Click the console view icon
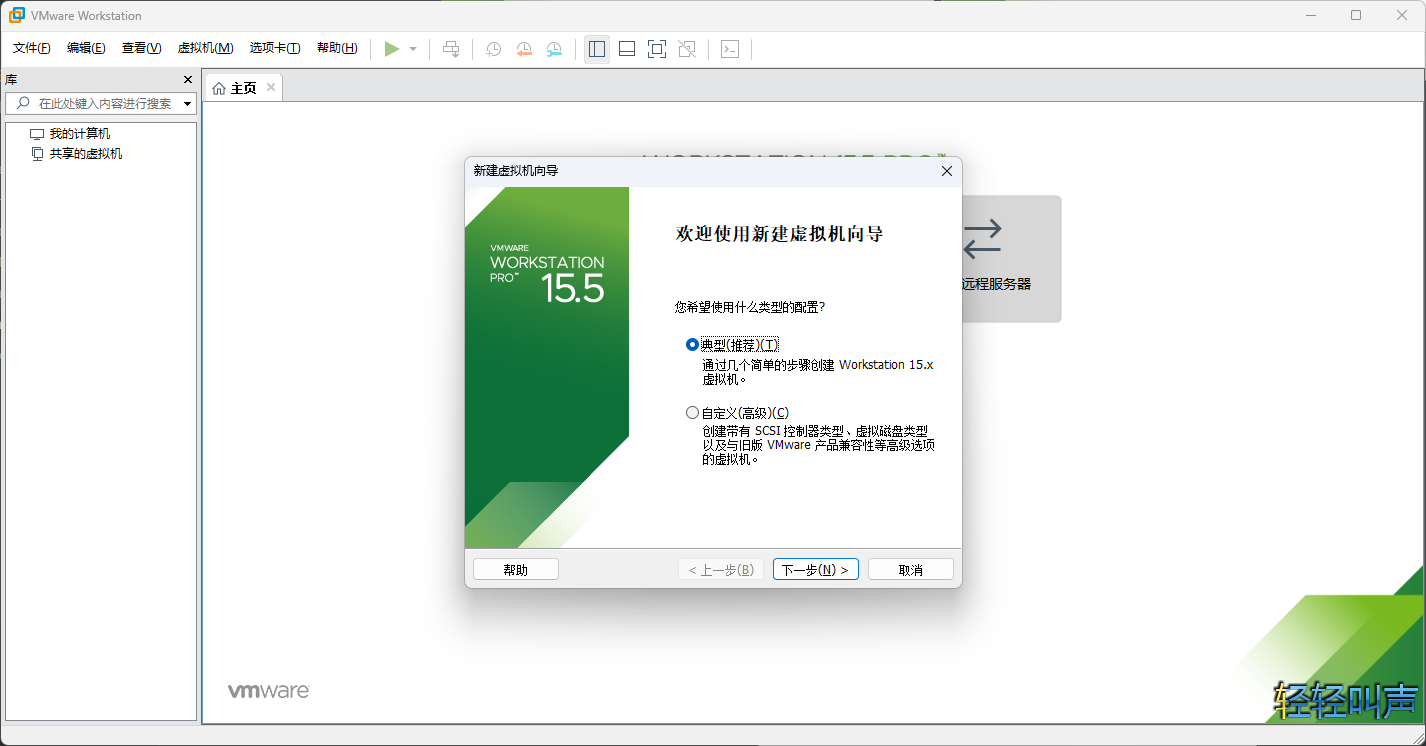The height and width of the screenshot is (746, 1426). pos(730,48)
